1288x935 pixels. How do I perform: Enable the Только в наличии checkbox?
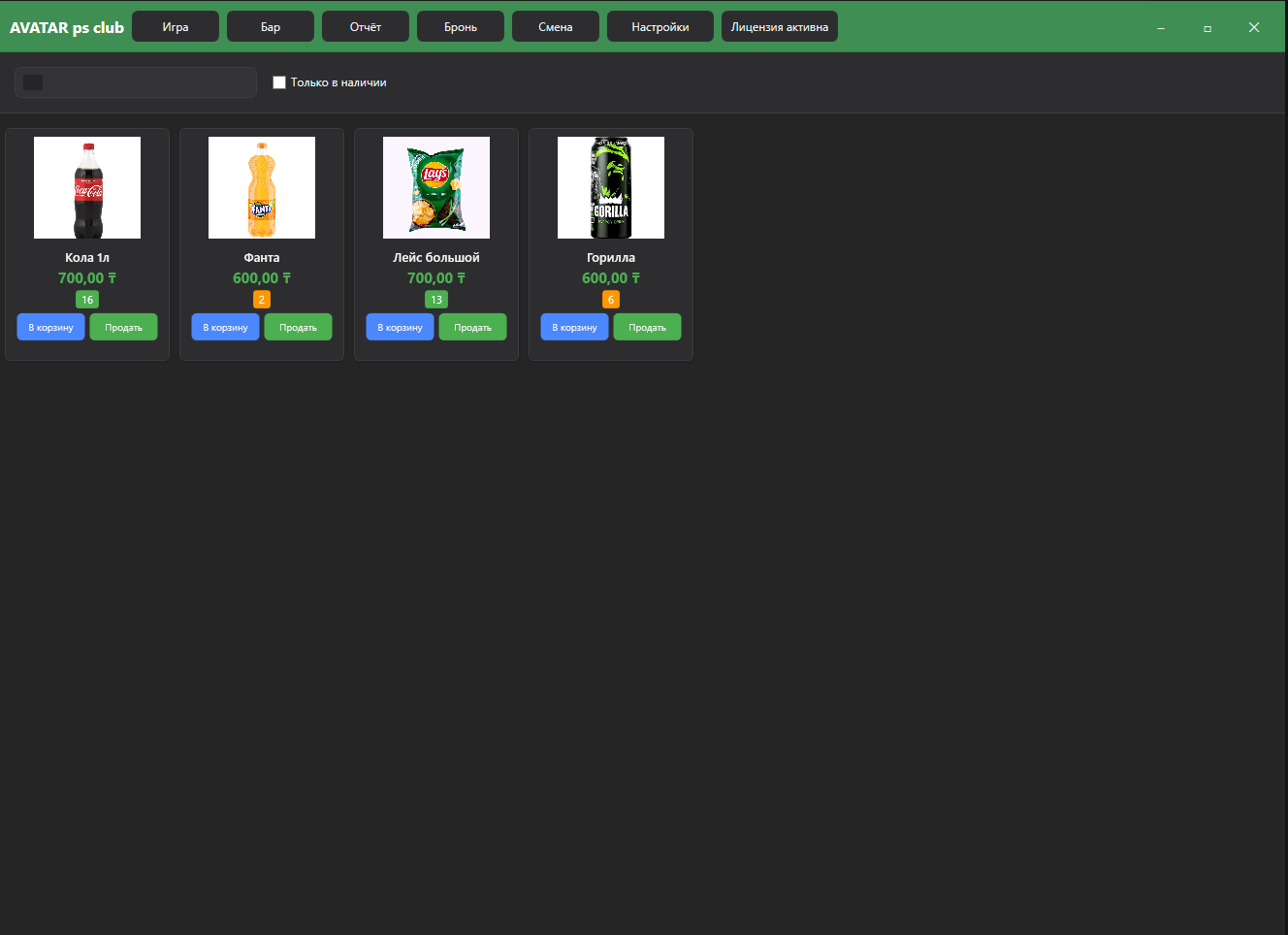point(279,82)
